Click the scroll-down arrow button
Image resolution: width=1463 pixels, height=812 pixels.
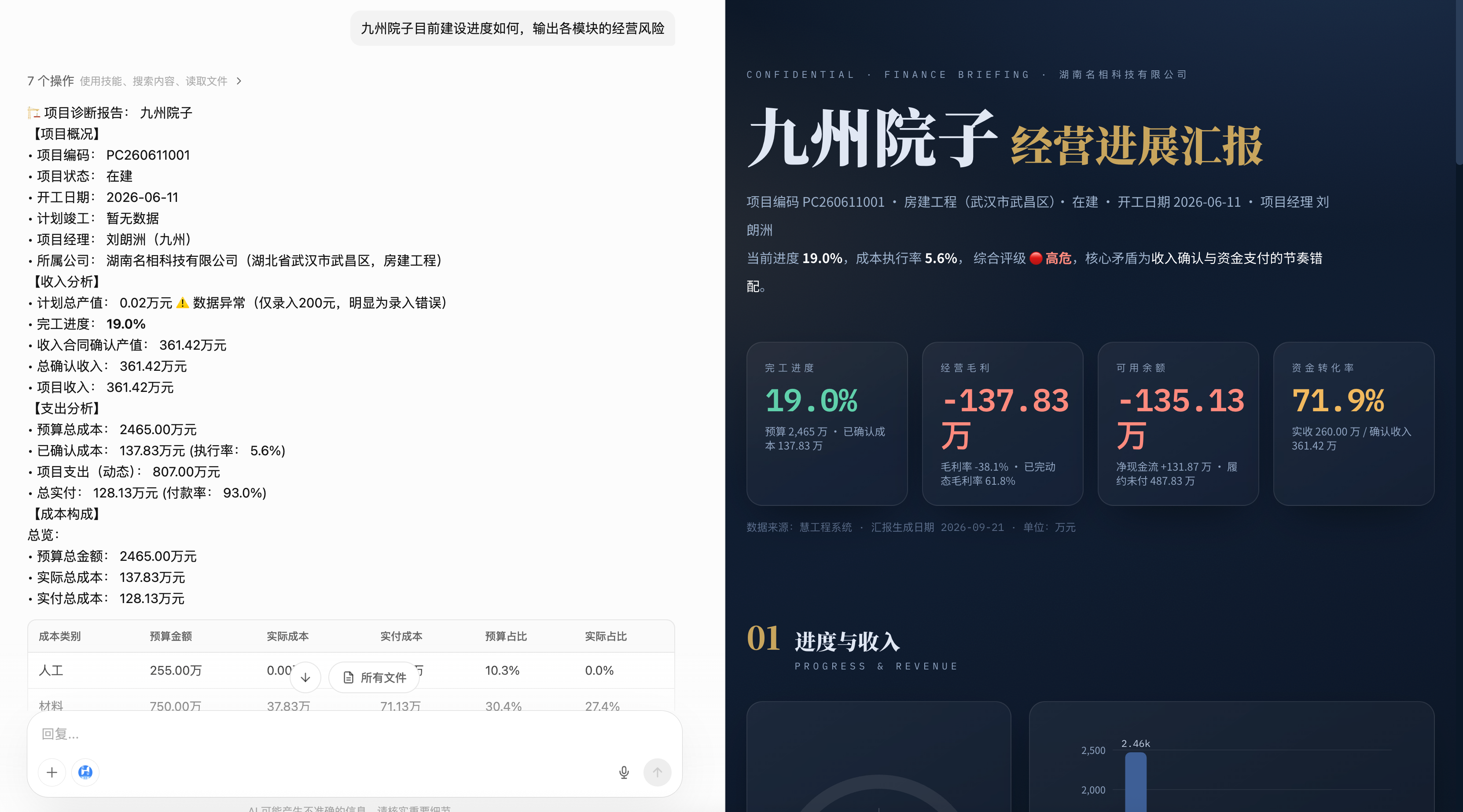tap(305, 677)
